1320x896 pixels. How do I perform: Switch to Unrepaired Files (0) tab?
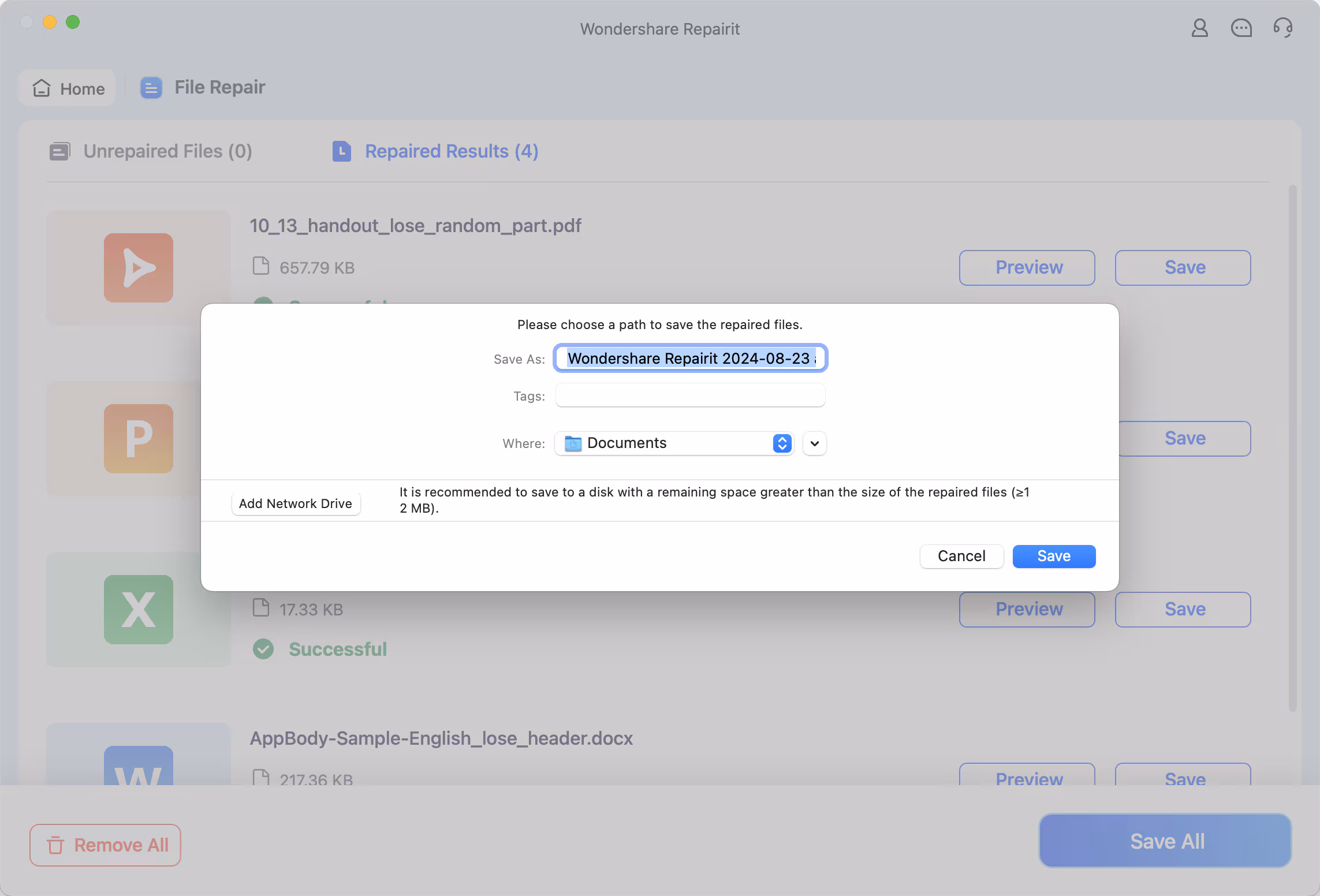[151, 151]
